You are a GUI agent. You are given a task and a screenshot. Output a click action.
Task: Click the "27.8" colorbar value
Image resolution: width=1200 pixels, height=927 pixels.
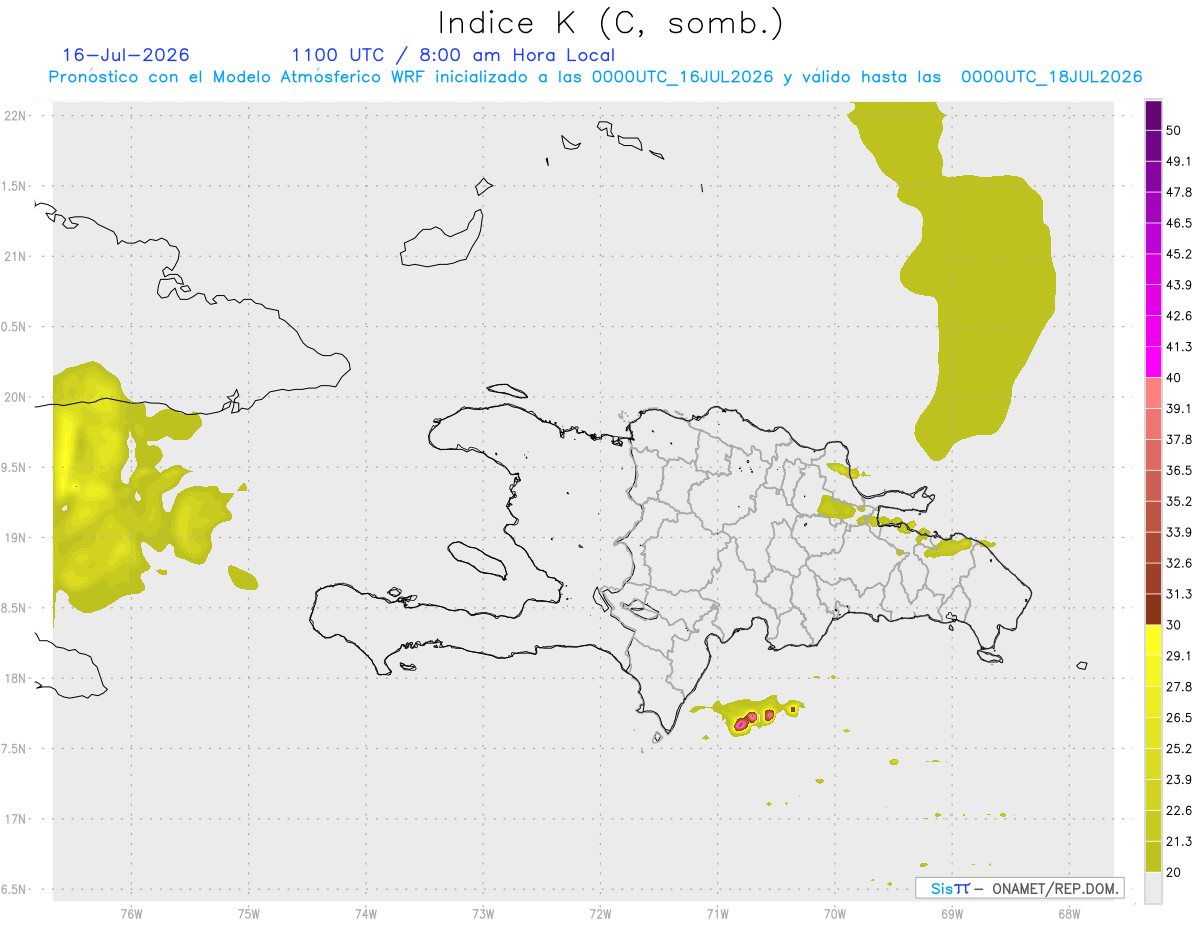[1180, 686]
